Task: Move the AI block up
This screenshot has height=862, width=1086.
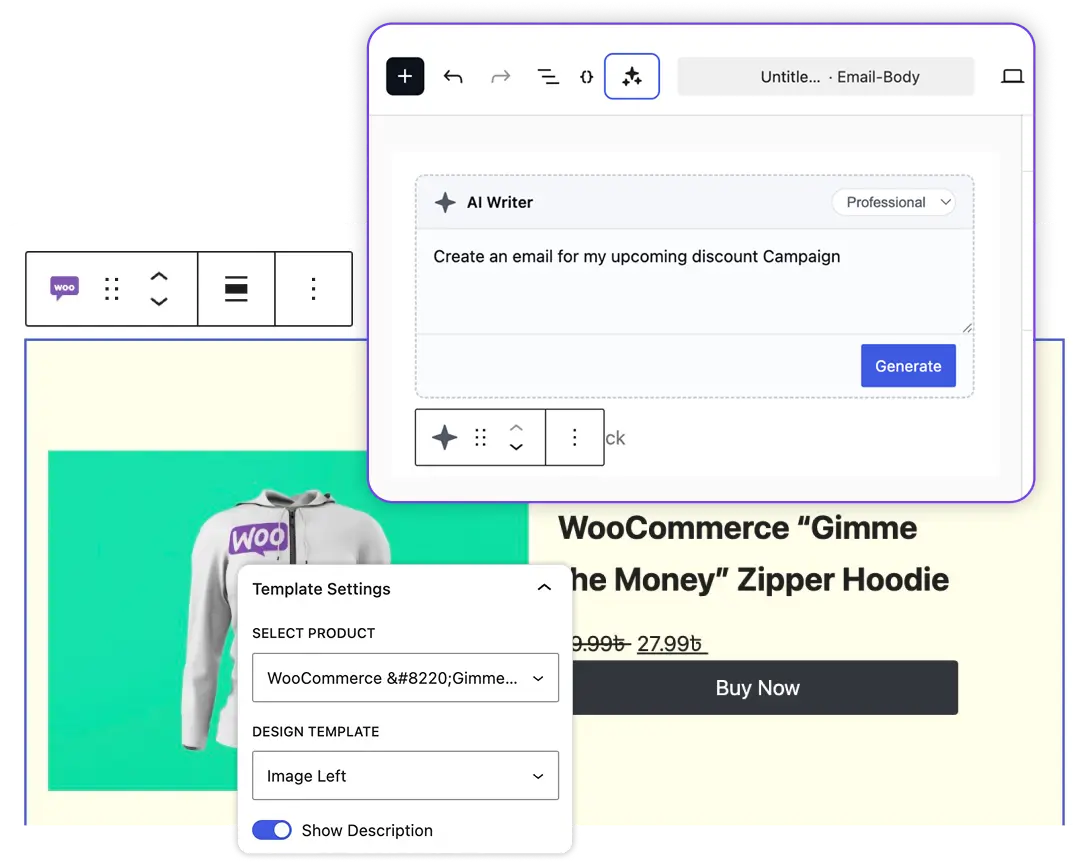Action: click(516, 428)
